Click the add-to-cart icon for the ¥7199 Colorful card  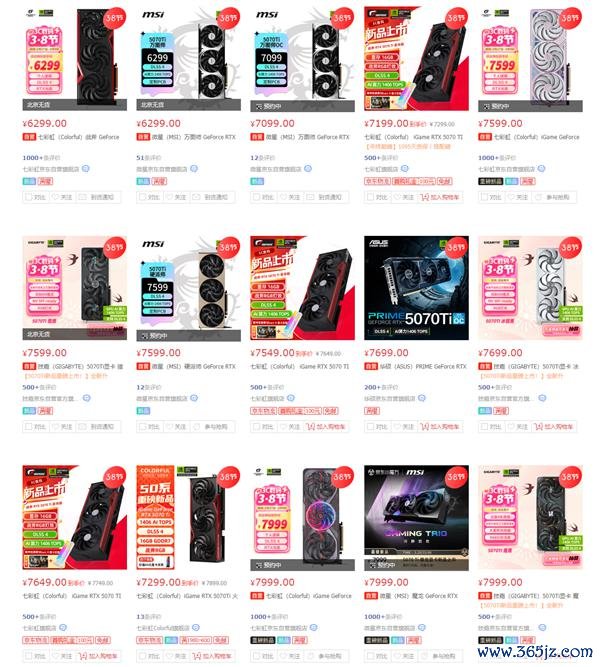(x=424, y=197)
